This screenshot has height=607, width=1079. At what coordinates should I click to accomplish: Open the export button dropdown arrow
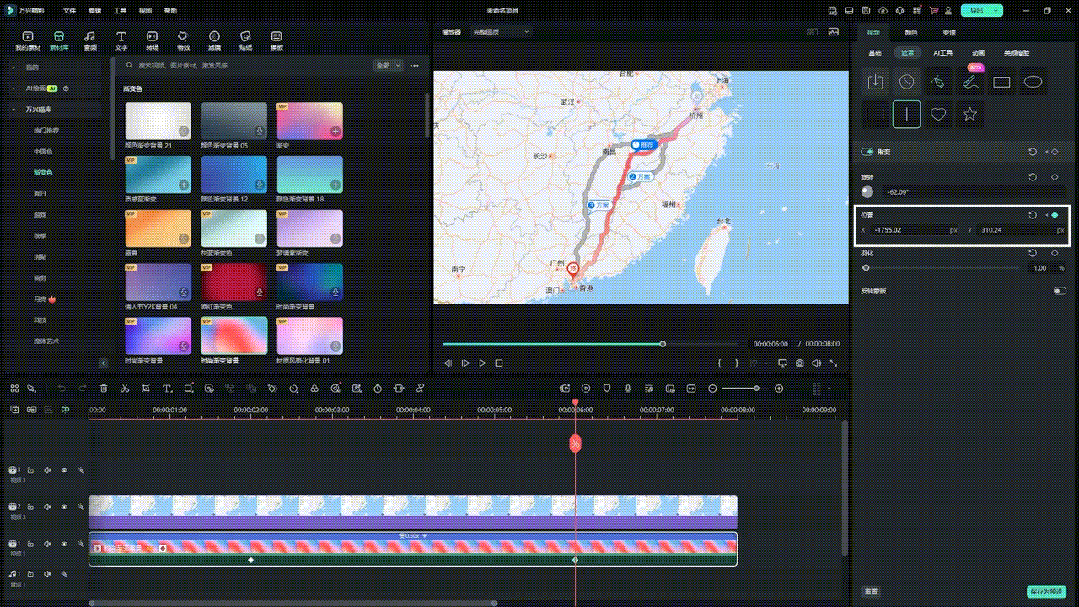[x=995, y=10]
